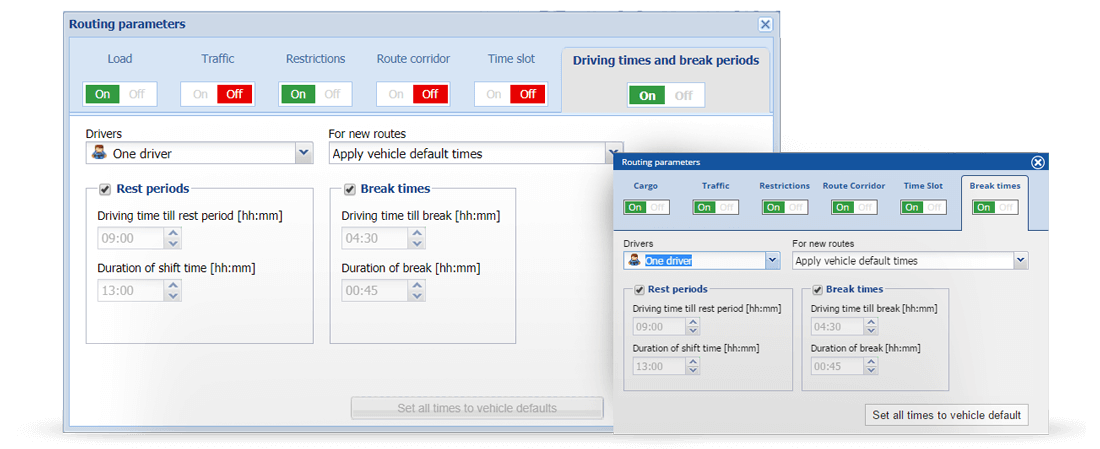The height and width of the screenshot is (449, 1100).
Task: Expand For new routes dropdown in small dialog
Action: (x=1020, y=260)
